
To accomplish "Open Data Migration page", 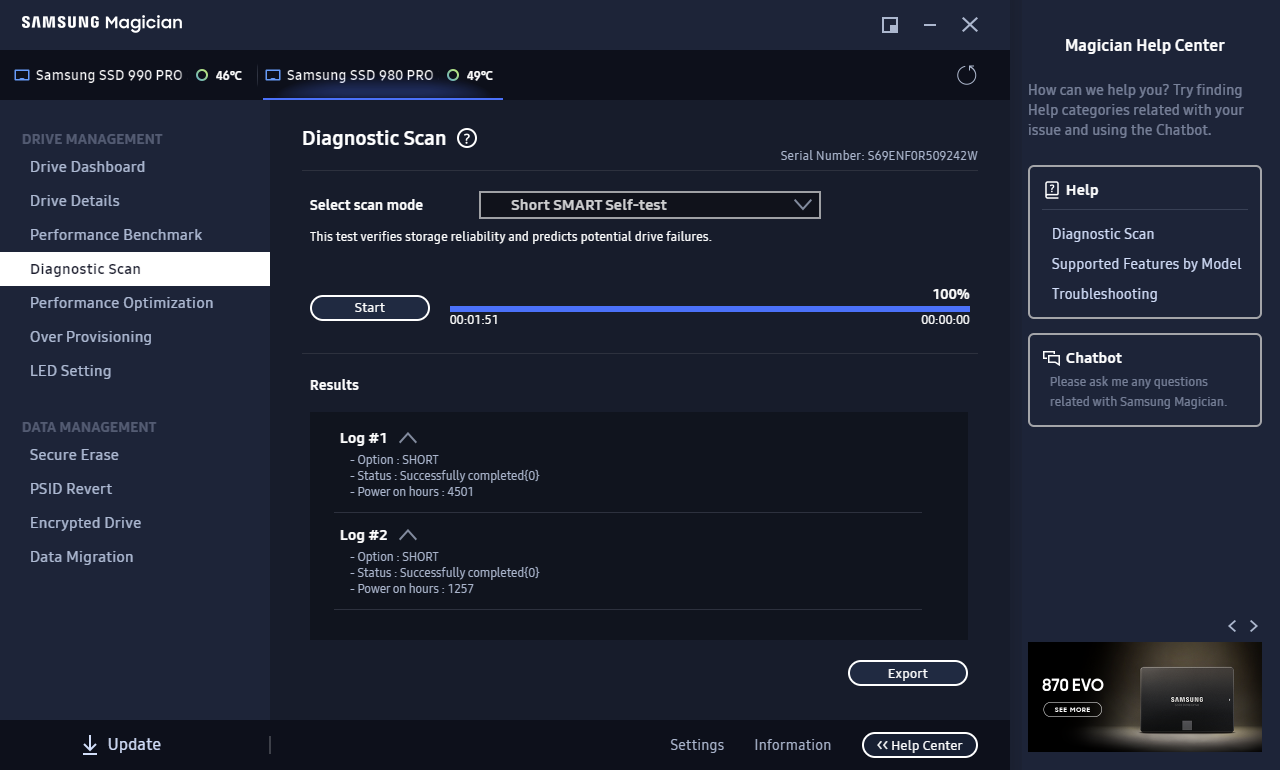I will [x=135, y=557].
